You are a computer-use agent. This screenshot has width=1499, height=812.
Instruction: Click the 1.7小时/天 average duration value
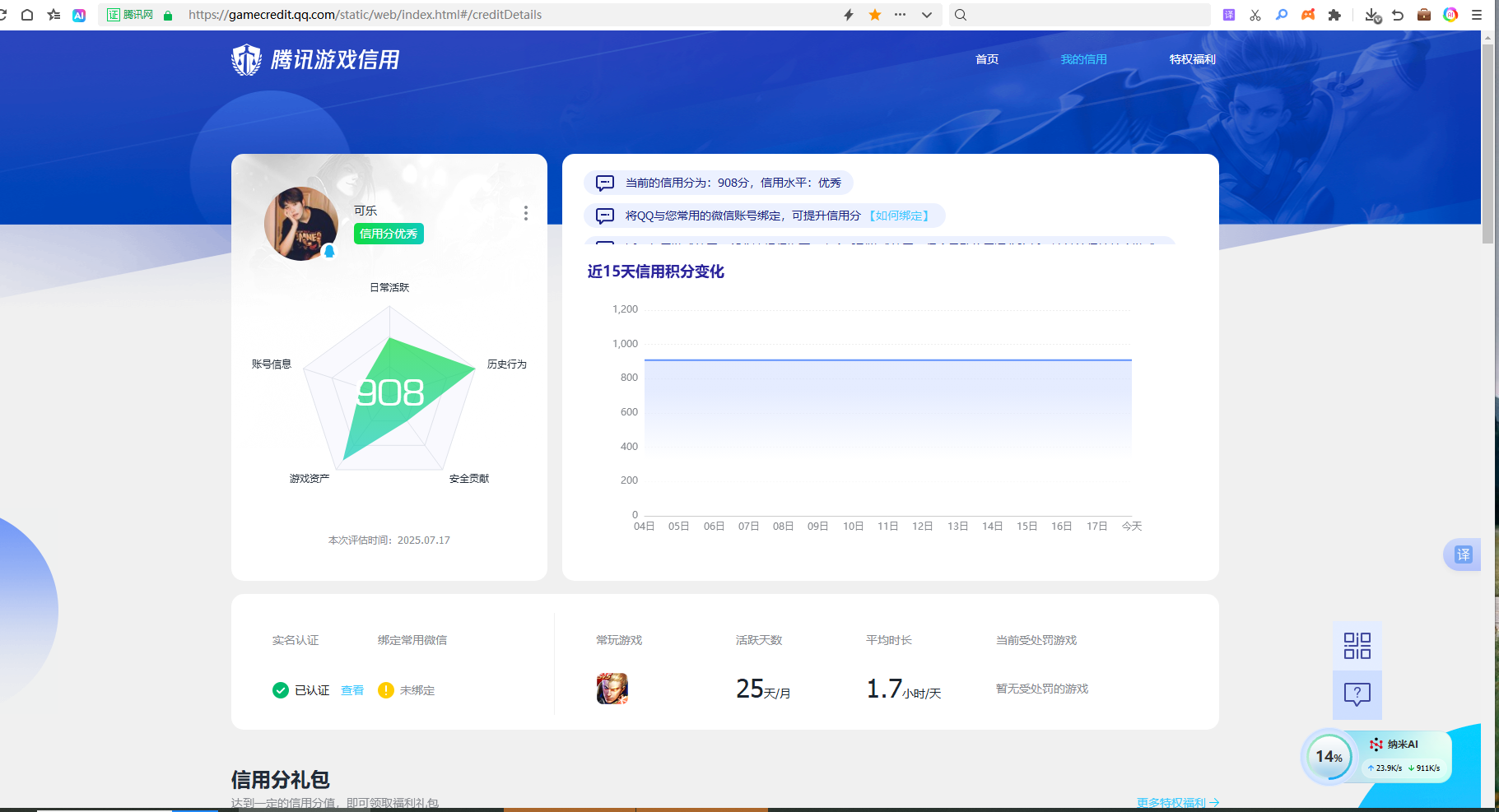coord(903,689)
